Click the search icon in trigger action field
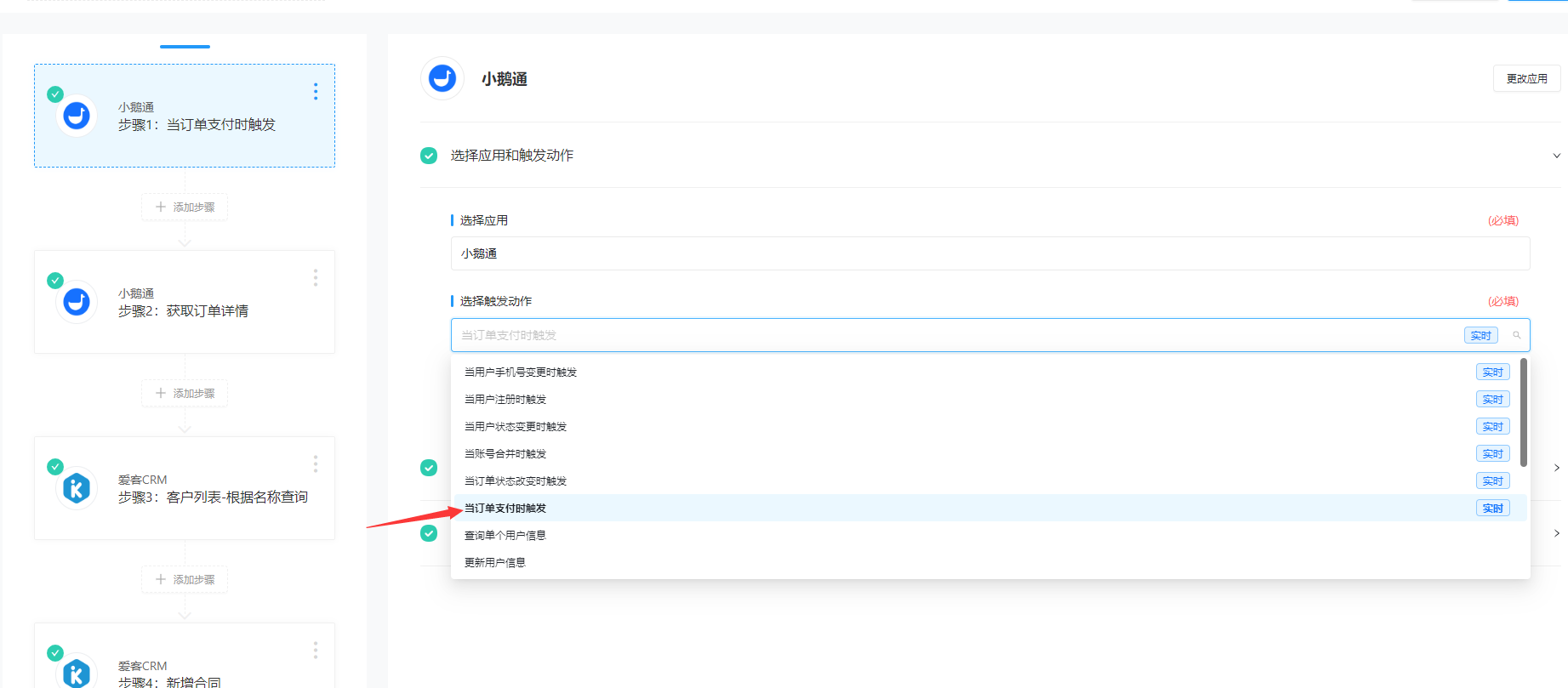This screenshot has height=688, width=1568. point(1516,335)
